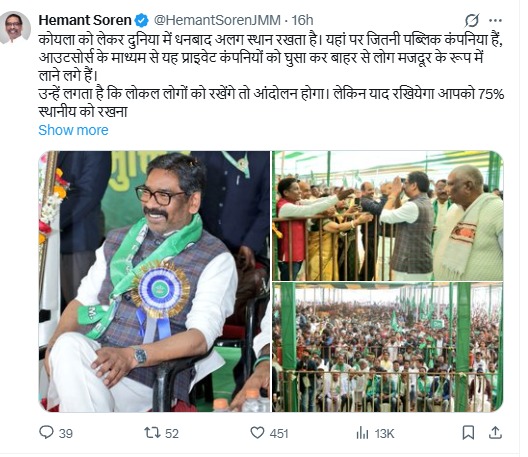528x457 pixels.
Task: Click the 39 replies count
Action: [x=66, y=433]
